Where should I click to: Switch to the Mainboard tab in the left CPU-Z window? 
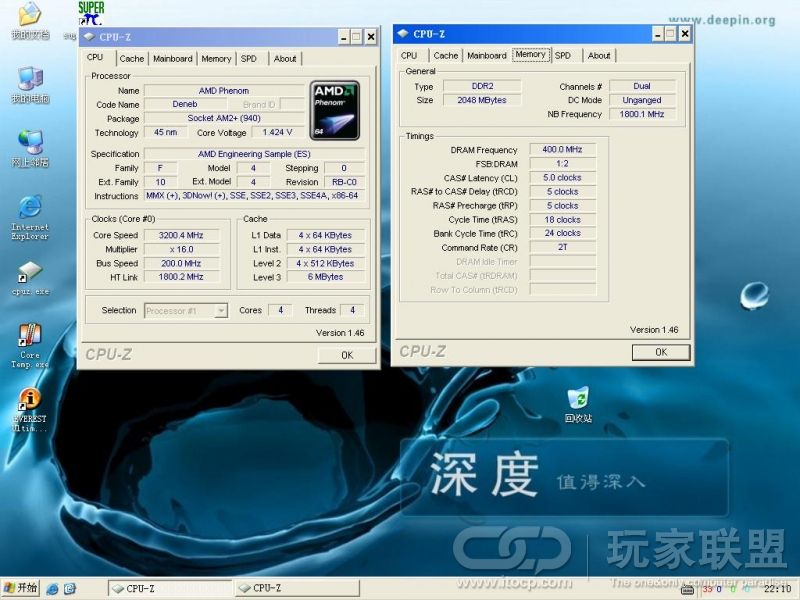[172, 59]
